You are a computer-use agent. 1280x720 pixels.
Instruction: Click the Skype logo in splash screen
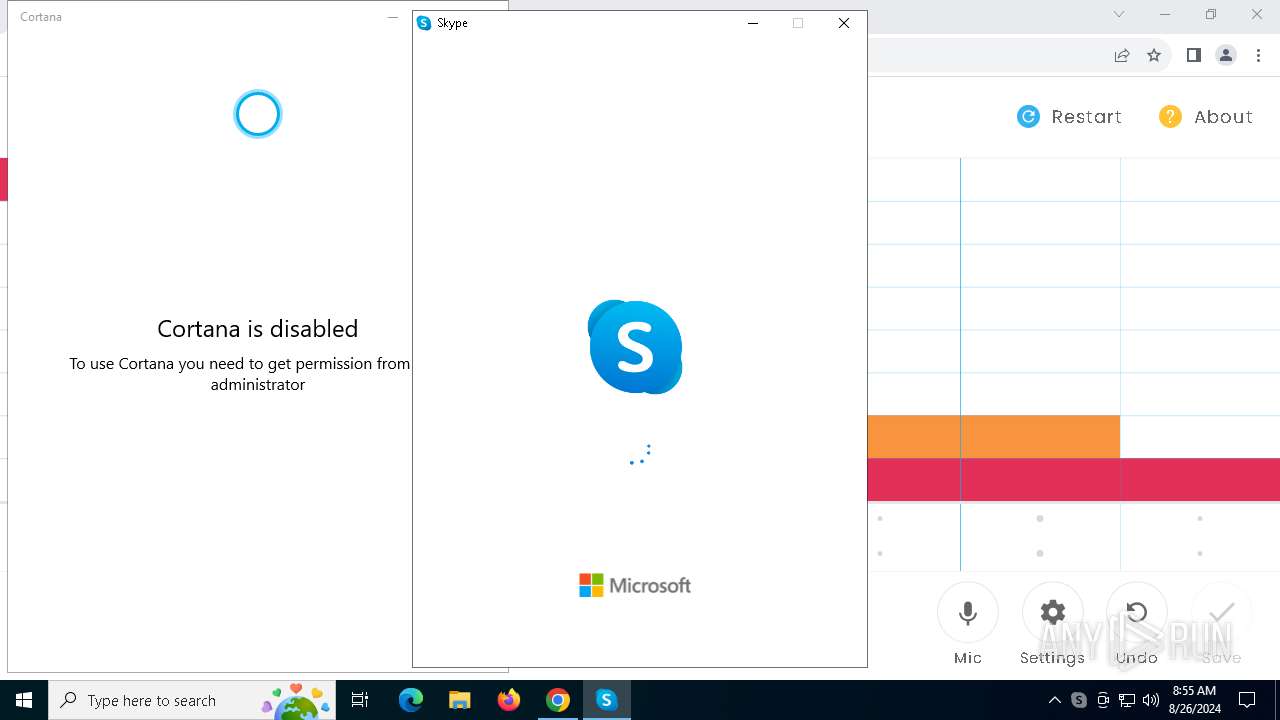point(635,347)
